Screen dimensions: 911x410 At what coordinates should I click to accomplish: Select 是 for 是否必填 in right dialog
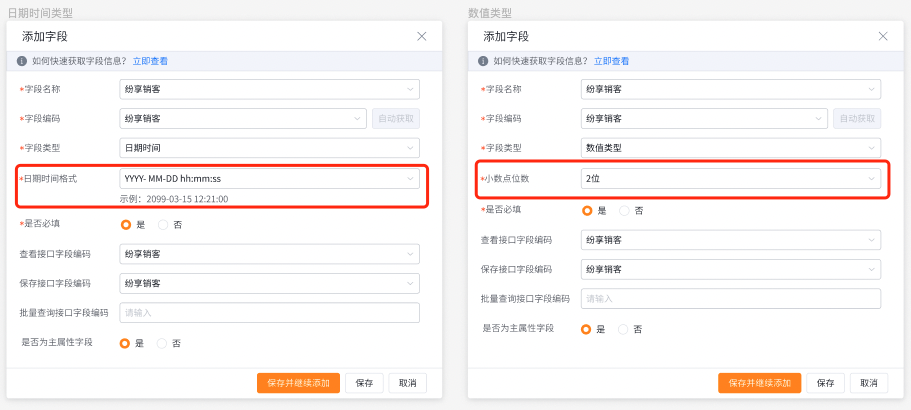[587, 211]
